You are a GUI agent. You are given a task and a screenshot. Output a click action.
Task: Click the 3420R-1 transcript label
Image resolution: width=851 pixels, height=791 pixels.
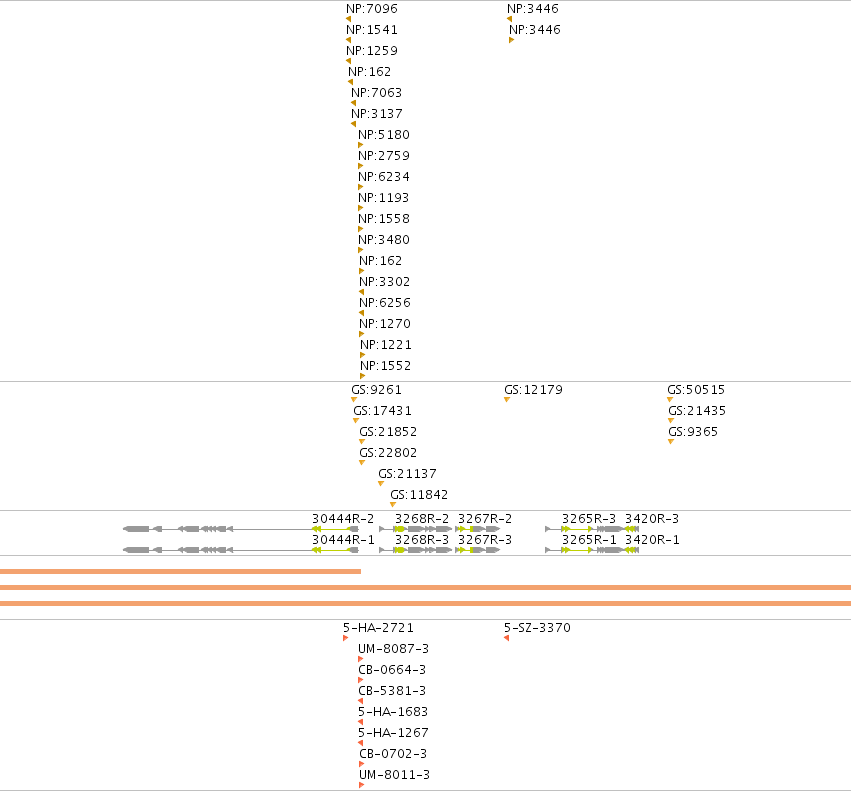click(x=652, y=540)
